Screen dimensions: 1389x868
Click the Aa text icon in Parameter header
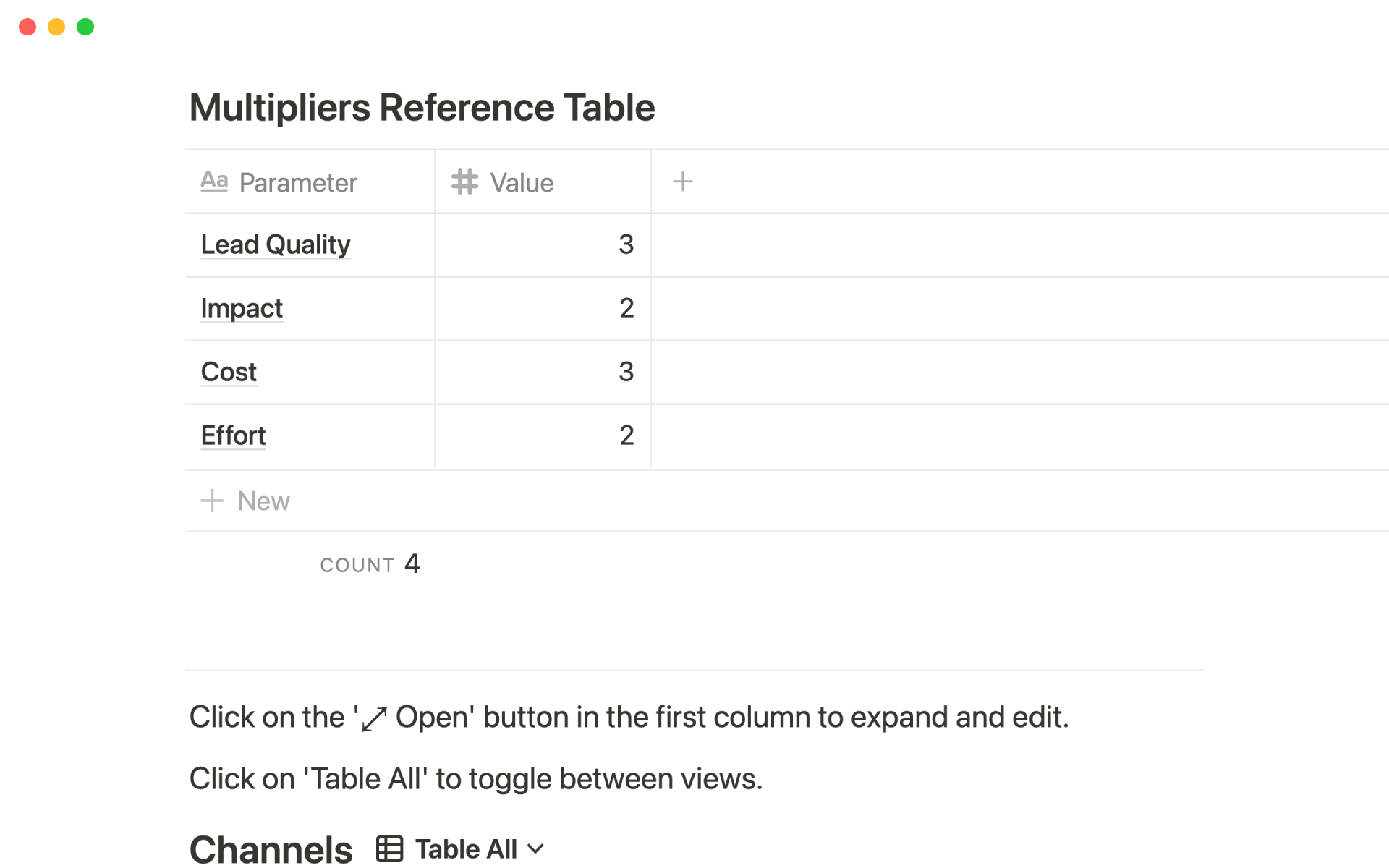214,181
